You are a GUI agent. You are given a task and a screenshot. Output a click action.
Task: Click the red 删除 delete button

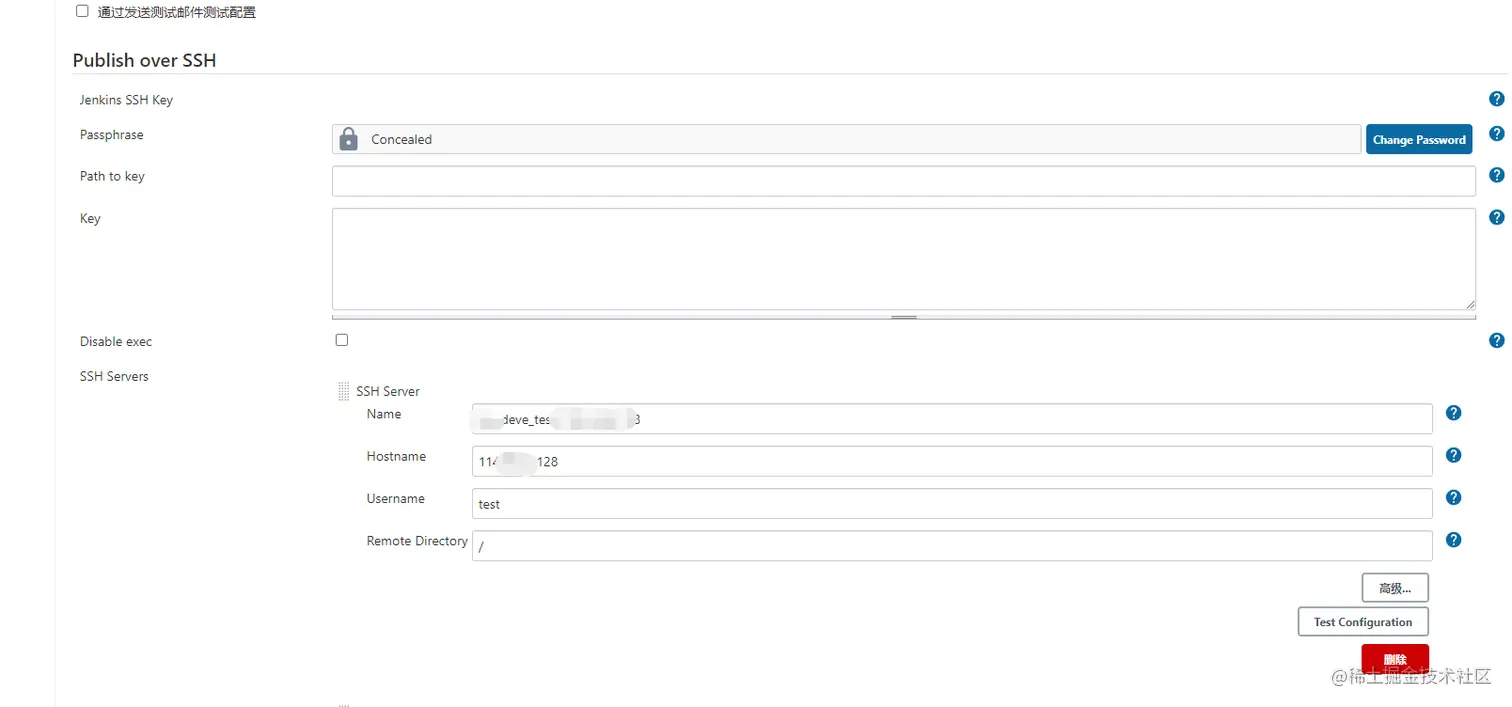tap(1395, 659)
